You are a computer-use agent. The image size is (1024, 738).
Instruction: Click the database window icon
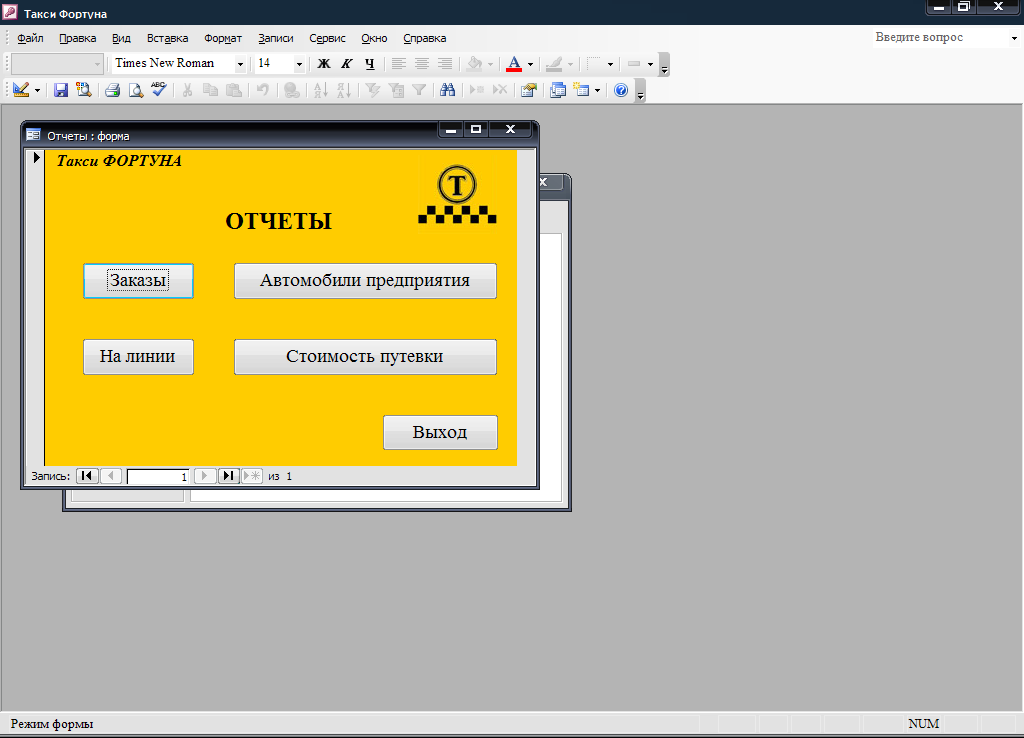point(558,90)
